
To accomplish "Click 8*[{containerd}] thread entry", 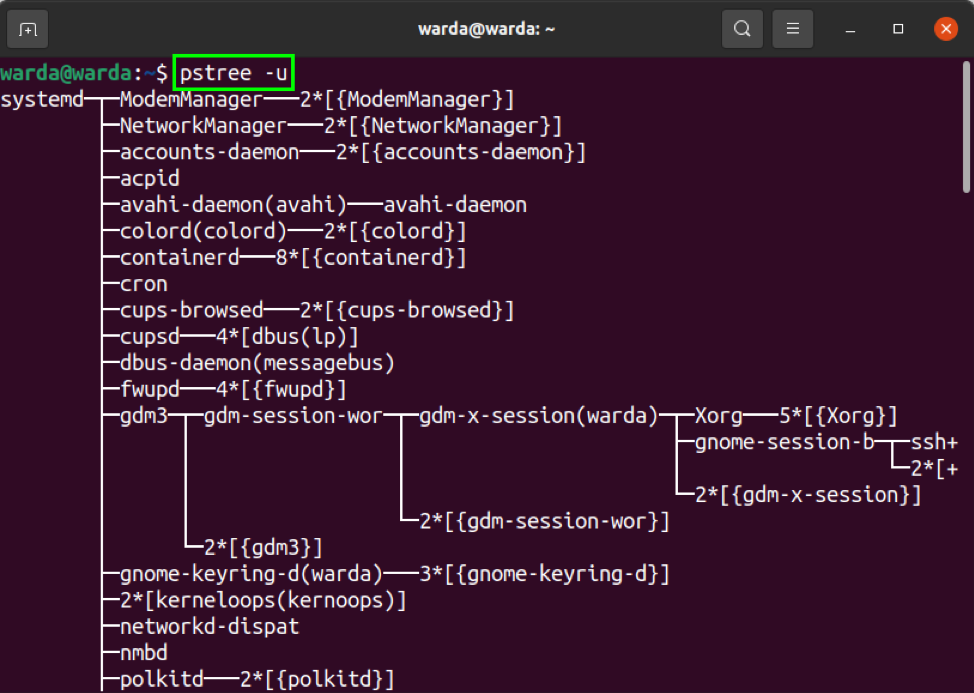I will (371, 258).
